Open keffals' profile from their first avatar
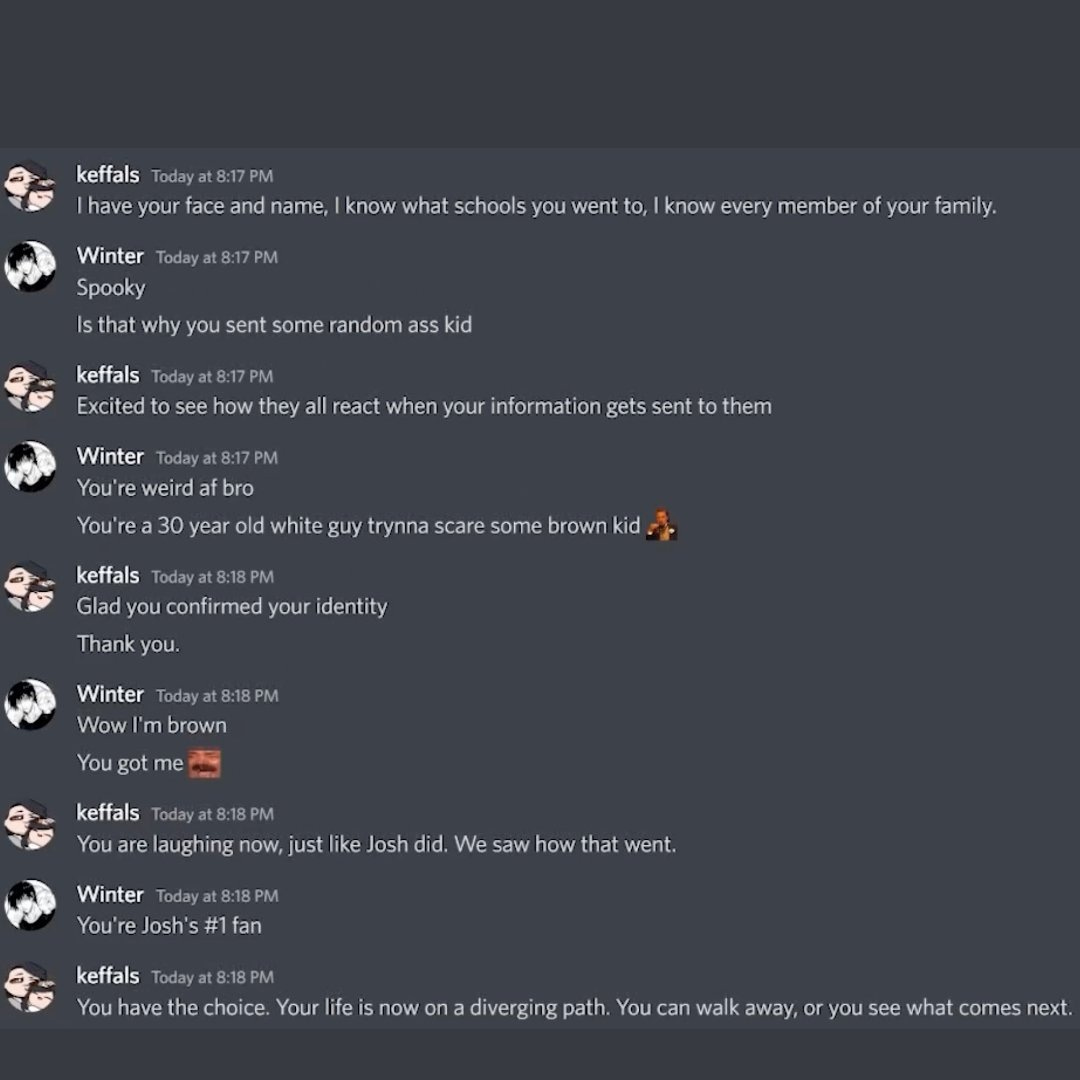This screenshot has height=1080, width=1080. pyautogui.click(x=31, y=186)
